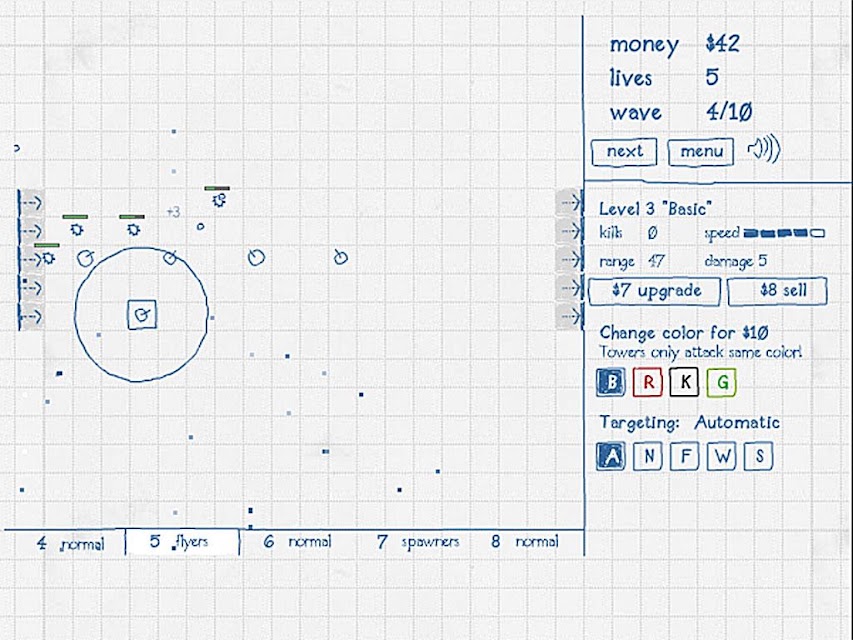This screenshot has height=640, width=853.
Task: Click the top-right exit arrow marker
Action: 569,202
